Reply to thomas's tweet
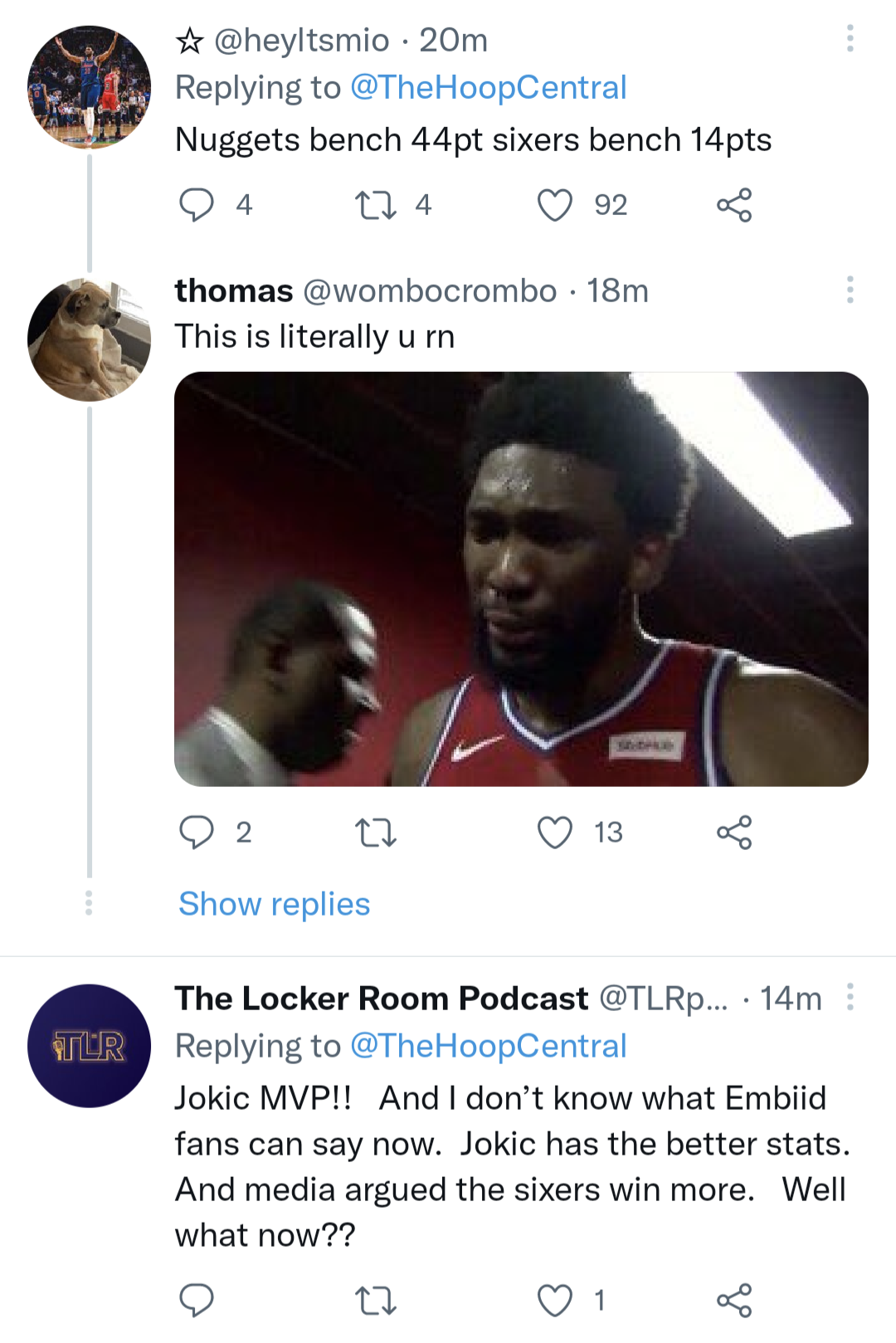 (x=197, y=832)
